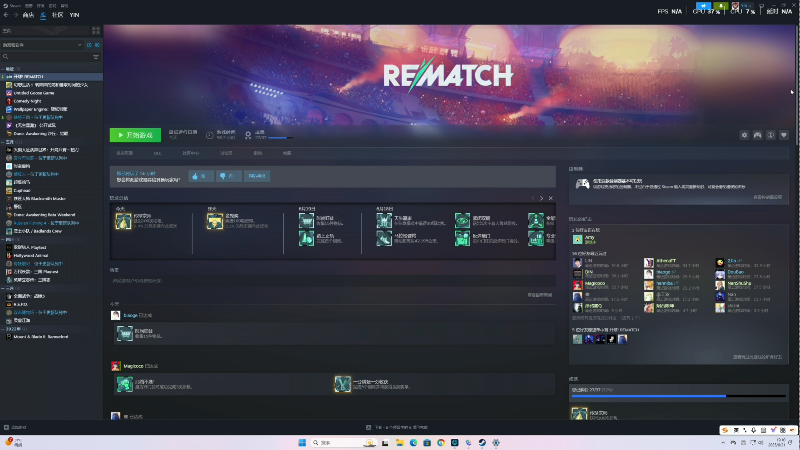The height and width of the screenshot is (450, 800).
Task: Click the achievements badge icon near play button
Action: point(248,135)
